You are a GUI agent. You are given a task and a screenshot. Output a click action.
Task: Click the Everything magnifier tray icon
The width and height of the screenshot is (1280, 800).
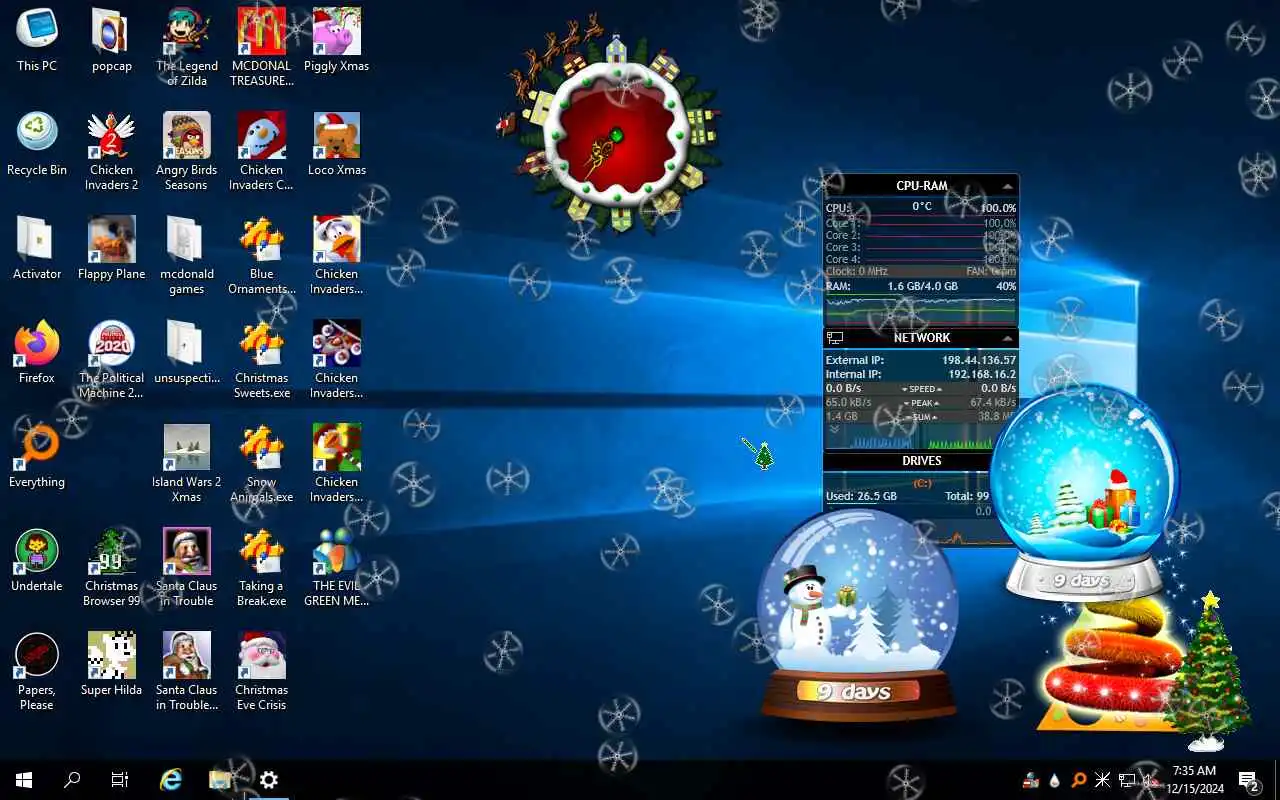(1079, 780)
